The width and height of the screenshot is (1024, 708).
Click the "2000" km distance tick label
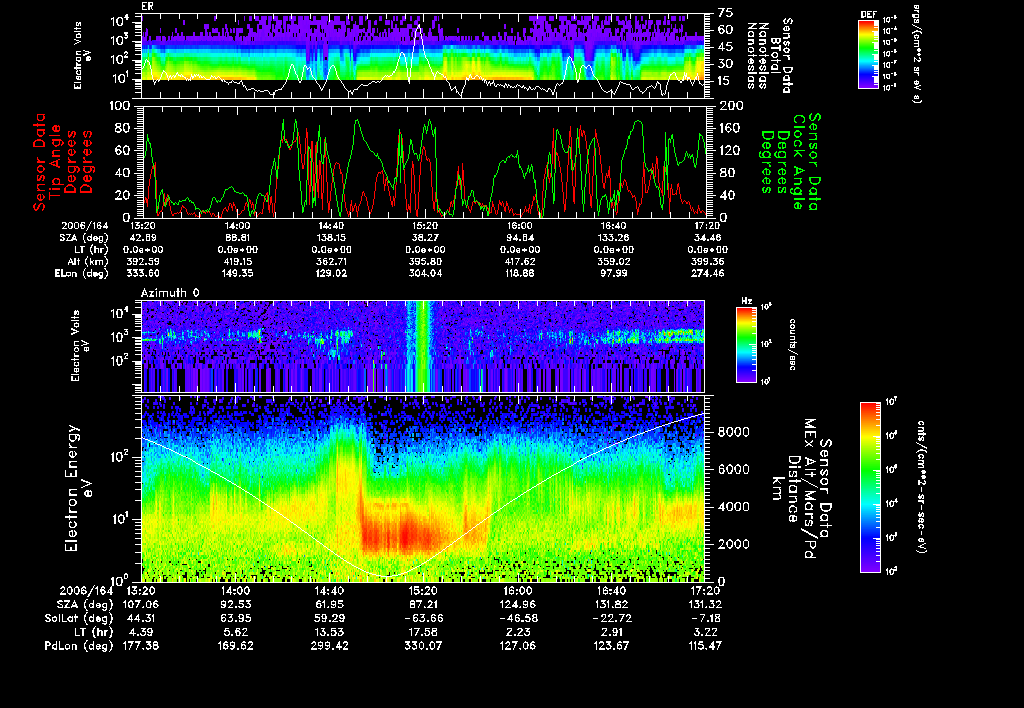point(733,543)
